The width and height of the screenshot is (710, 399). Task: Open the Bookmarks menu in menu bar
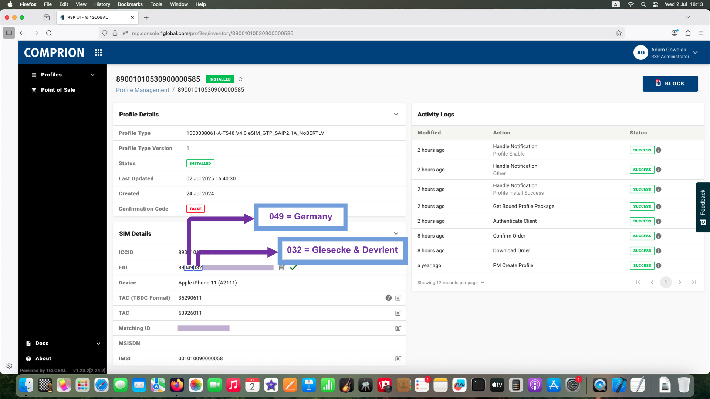click(x=130, y=4)
